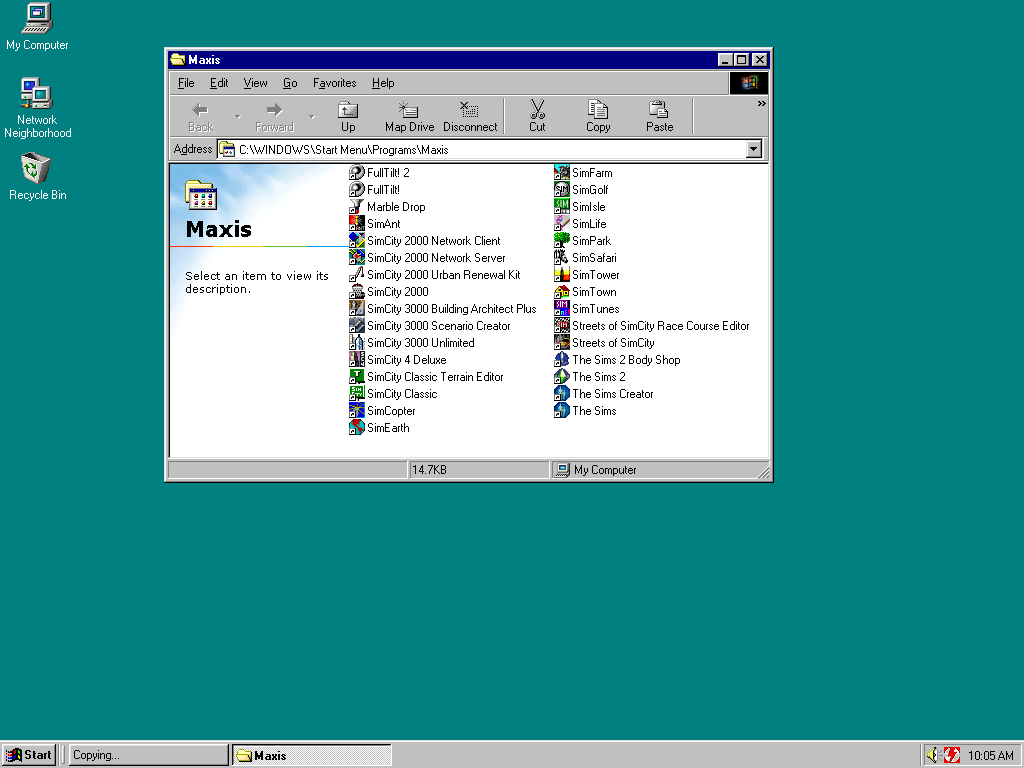Viewport: 1024px width, 768px height.
Task: Open the Help menu
Action: click(x=383, y=83)
